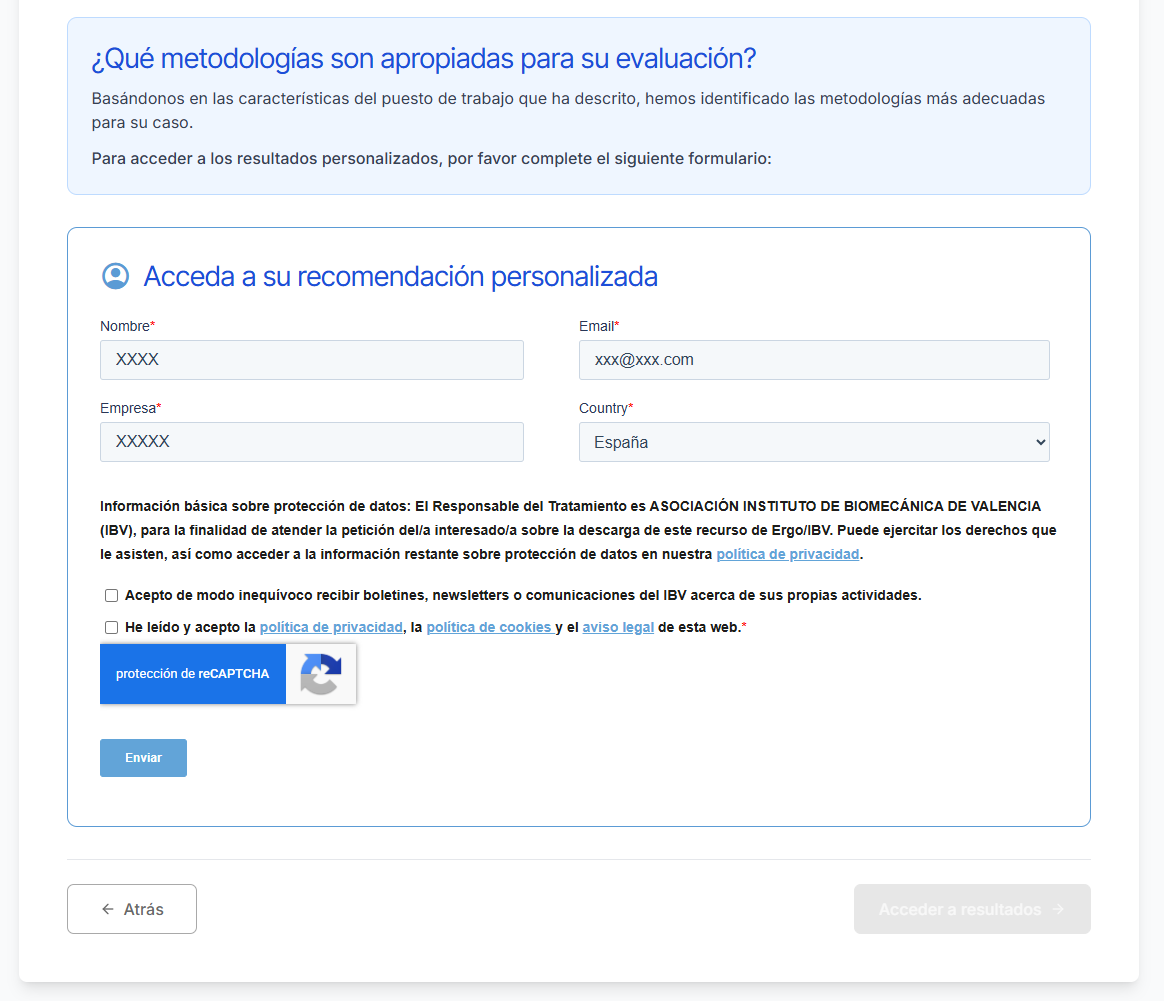
Task: Open política de privacidad link beside acceptance checkbox
Action: 331,627
